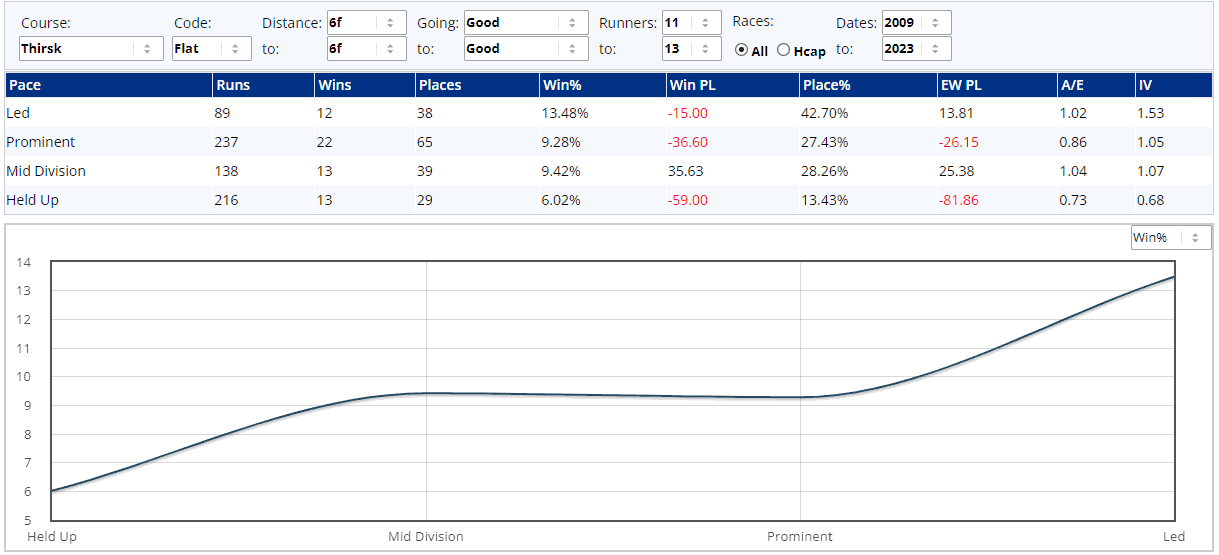Open the Going 'to' Good dropdown

[x=526, y=48]
